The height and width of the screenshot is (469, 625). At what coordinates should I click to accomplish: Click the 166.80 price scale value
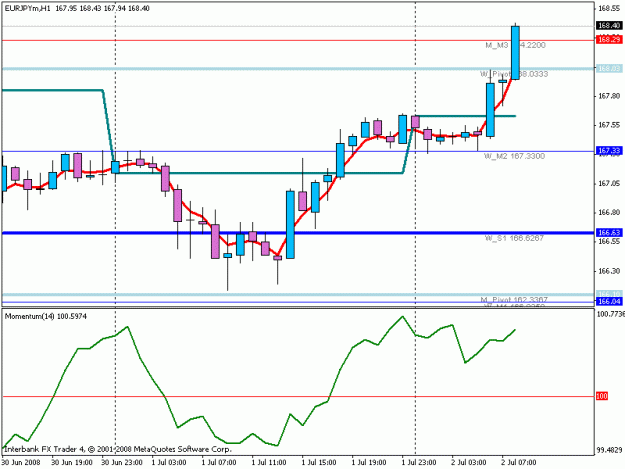click(609, 212)
